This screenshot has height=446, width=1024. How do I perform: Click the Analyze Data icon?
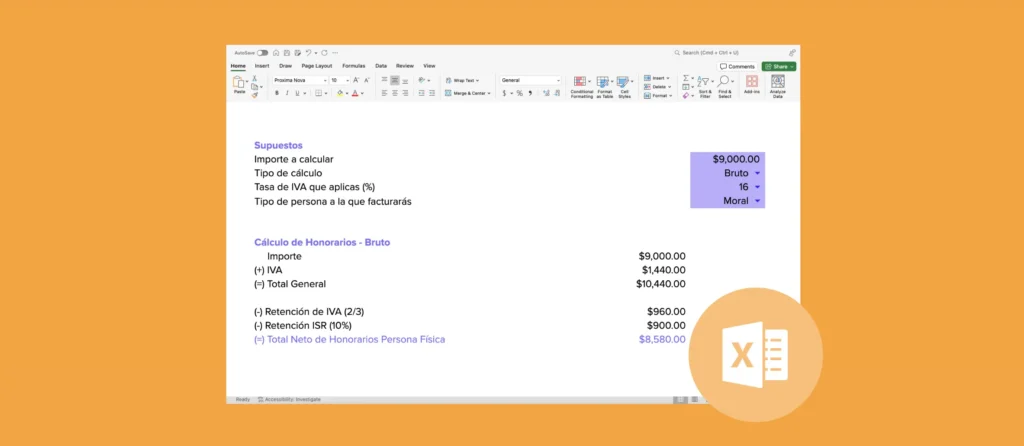point(777,84)
